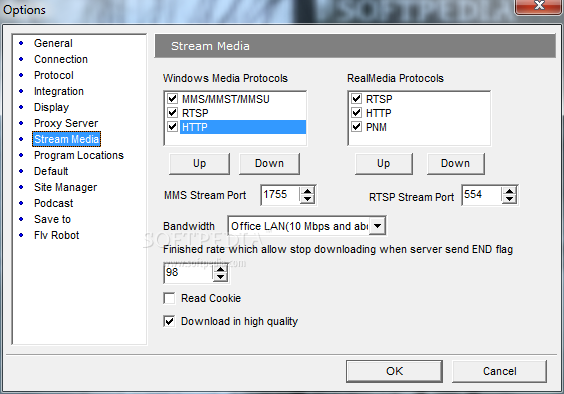Open the Connection options page

pyautogui.click(x=61, y=59)
